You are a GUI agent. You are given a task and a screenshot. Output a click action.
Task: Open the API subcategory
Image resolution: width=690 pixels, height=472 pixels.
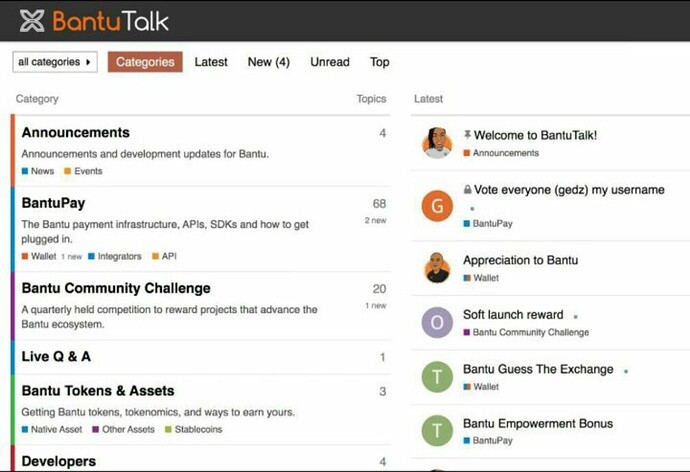165,256
